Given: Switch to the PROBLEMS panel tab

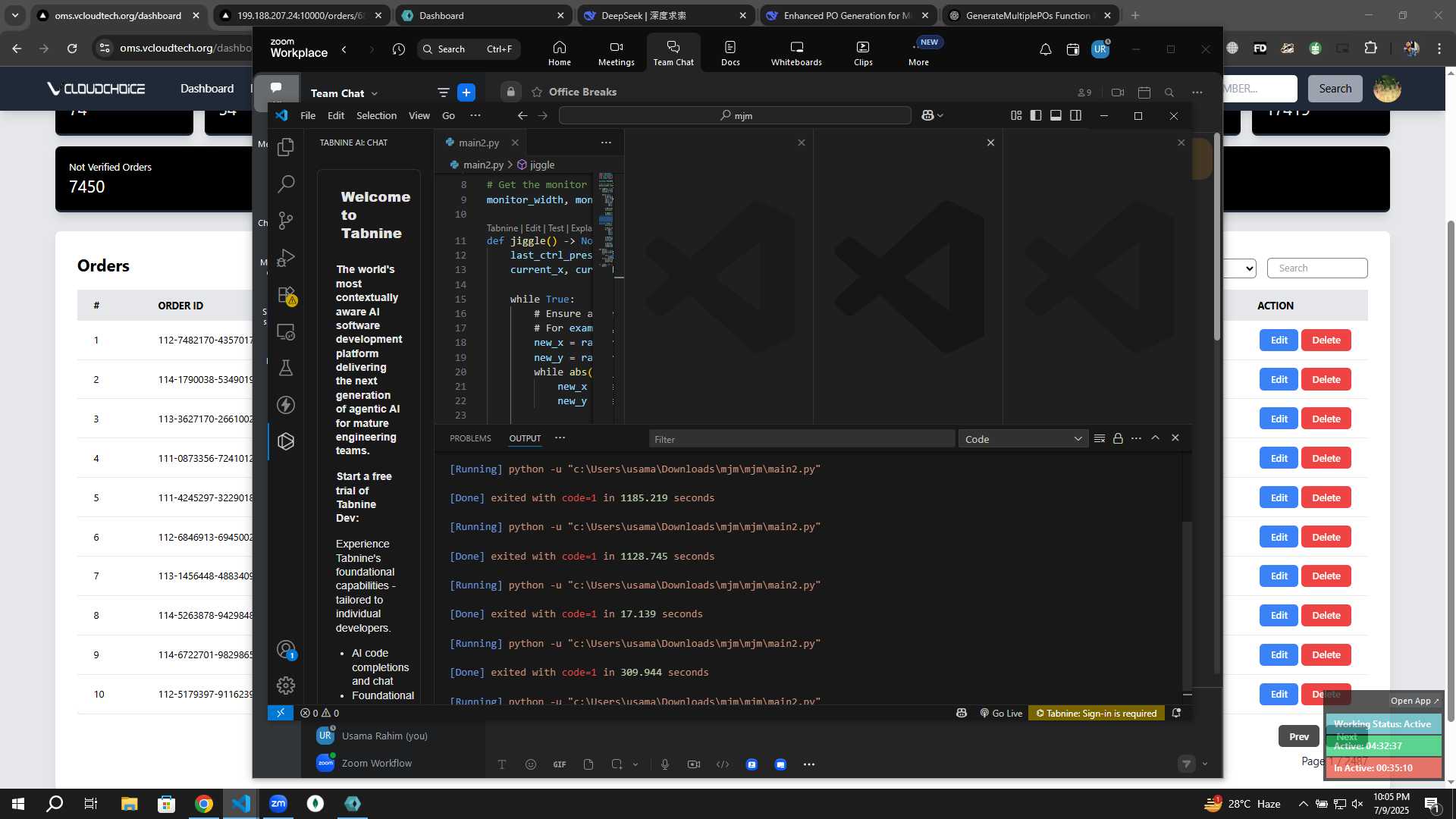Looking at the screenshot, I should coord(470,438).
